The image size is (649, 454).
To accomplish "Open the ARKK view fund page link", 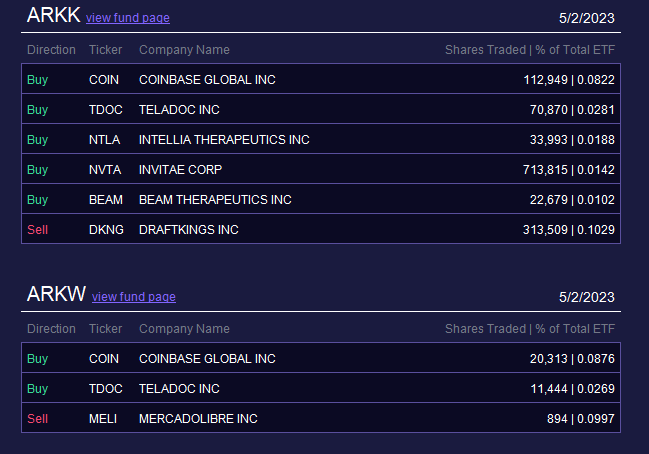I will (127, 18).
